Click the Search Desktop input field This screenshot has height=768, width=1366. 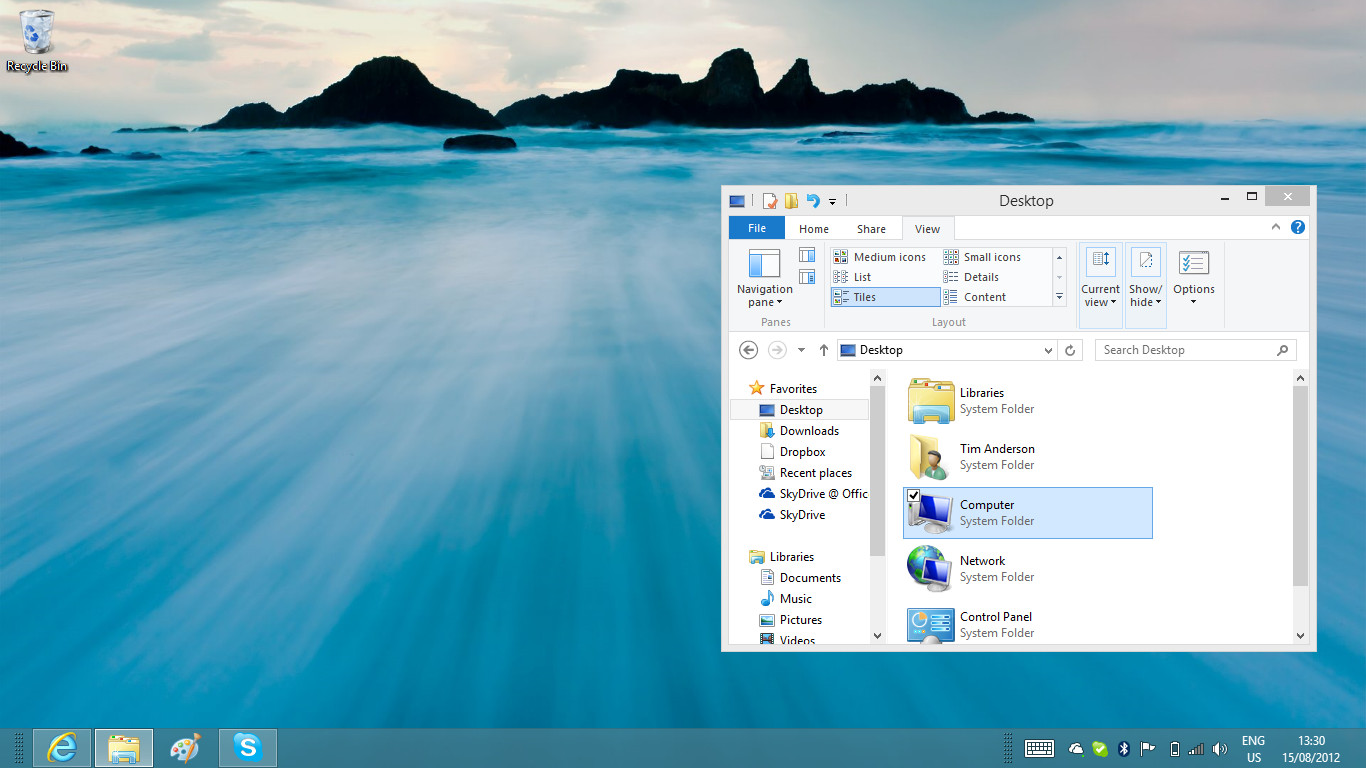click(x=1186, y=350)
